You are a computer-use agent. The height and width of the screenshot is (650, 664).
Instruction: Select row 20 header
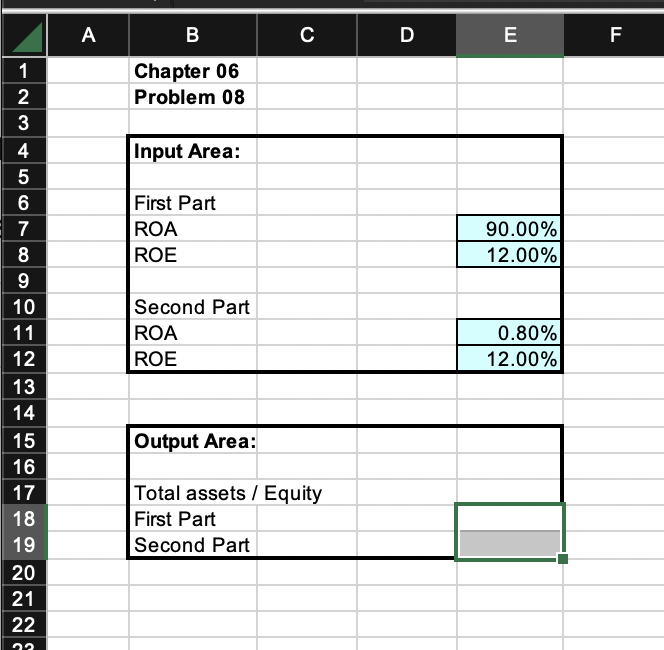(24, 573)
